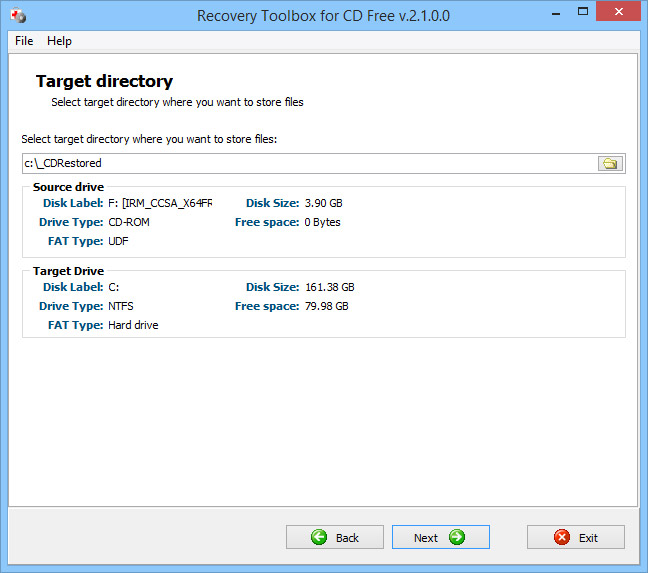Screen dimensions: 648x573
Task: Click the application icon in title bar
Action: coord(18,16)
